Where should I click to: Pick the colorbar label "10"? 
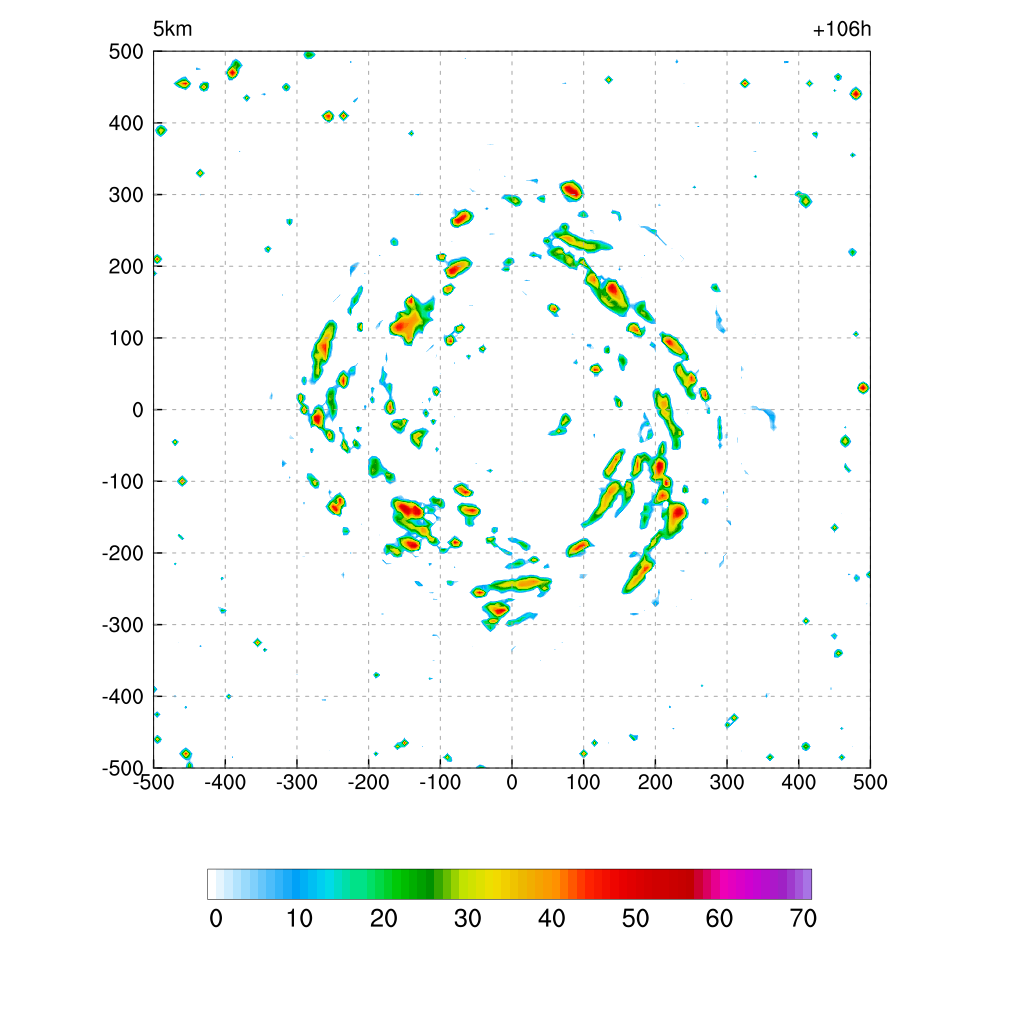(x=300, y=919)
